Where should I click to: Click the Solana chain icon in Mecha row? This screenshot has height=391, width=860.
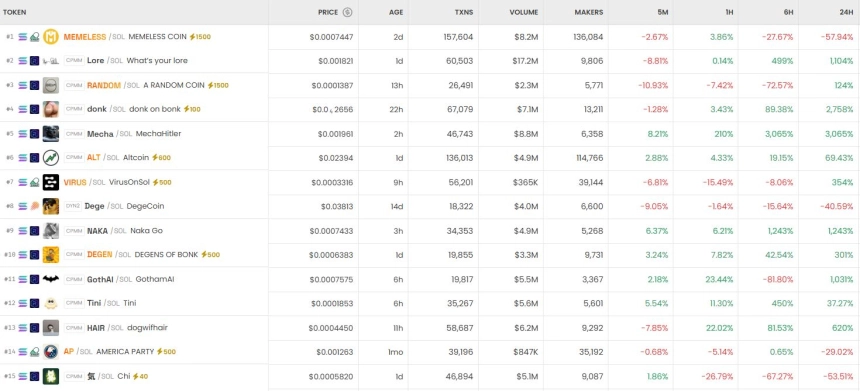point(22,134)
